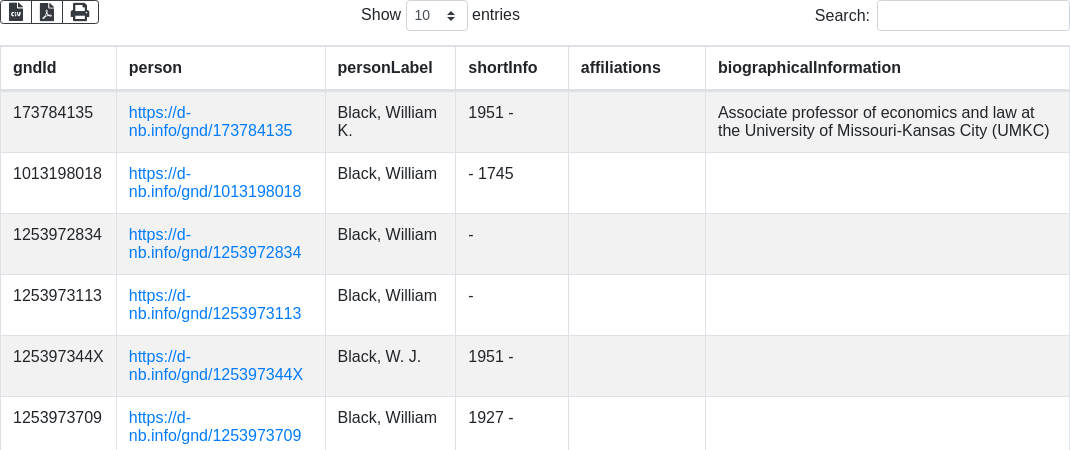Screen dimensions: 1070x450
Task: Open the Show entries count dropdown
Action: click(x=436, y=16)
